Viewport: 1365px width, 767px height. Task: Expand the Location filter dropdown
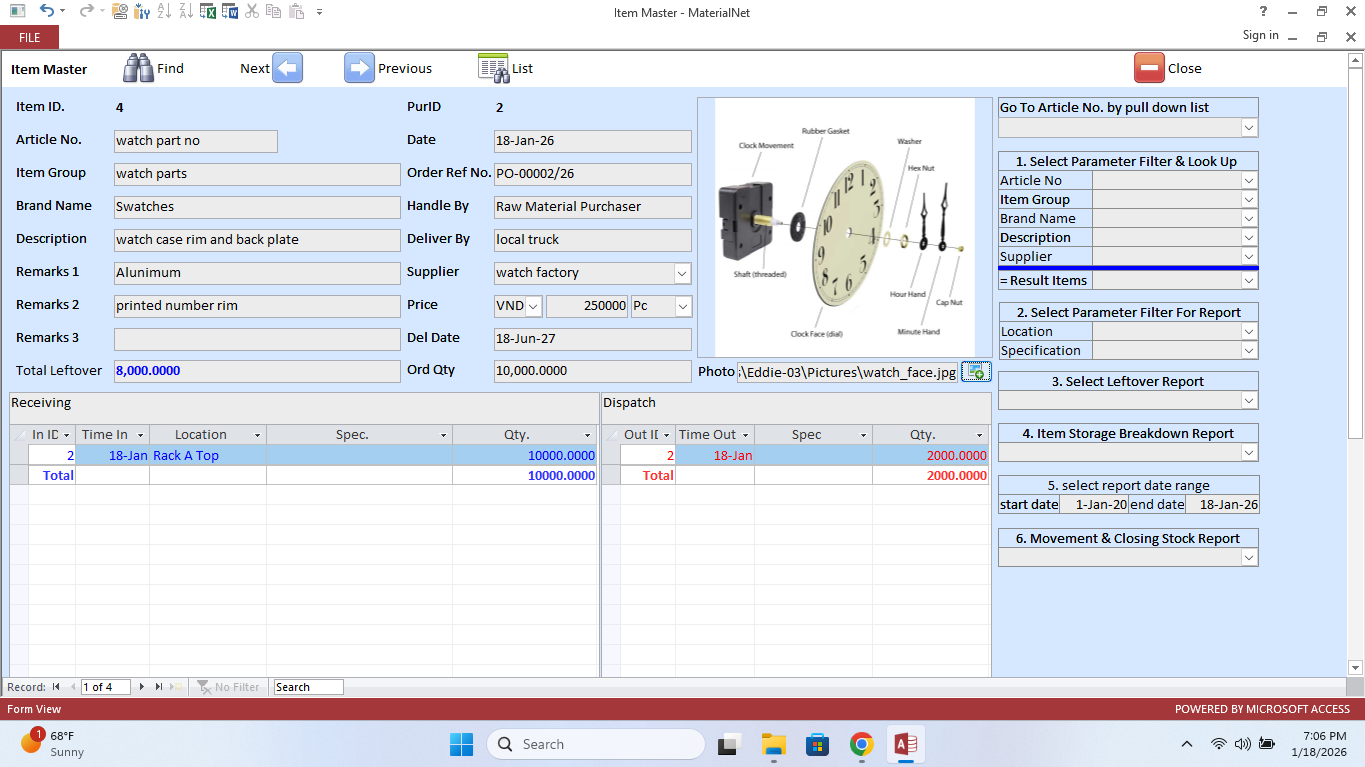click(1249, 332)
